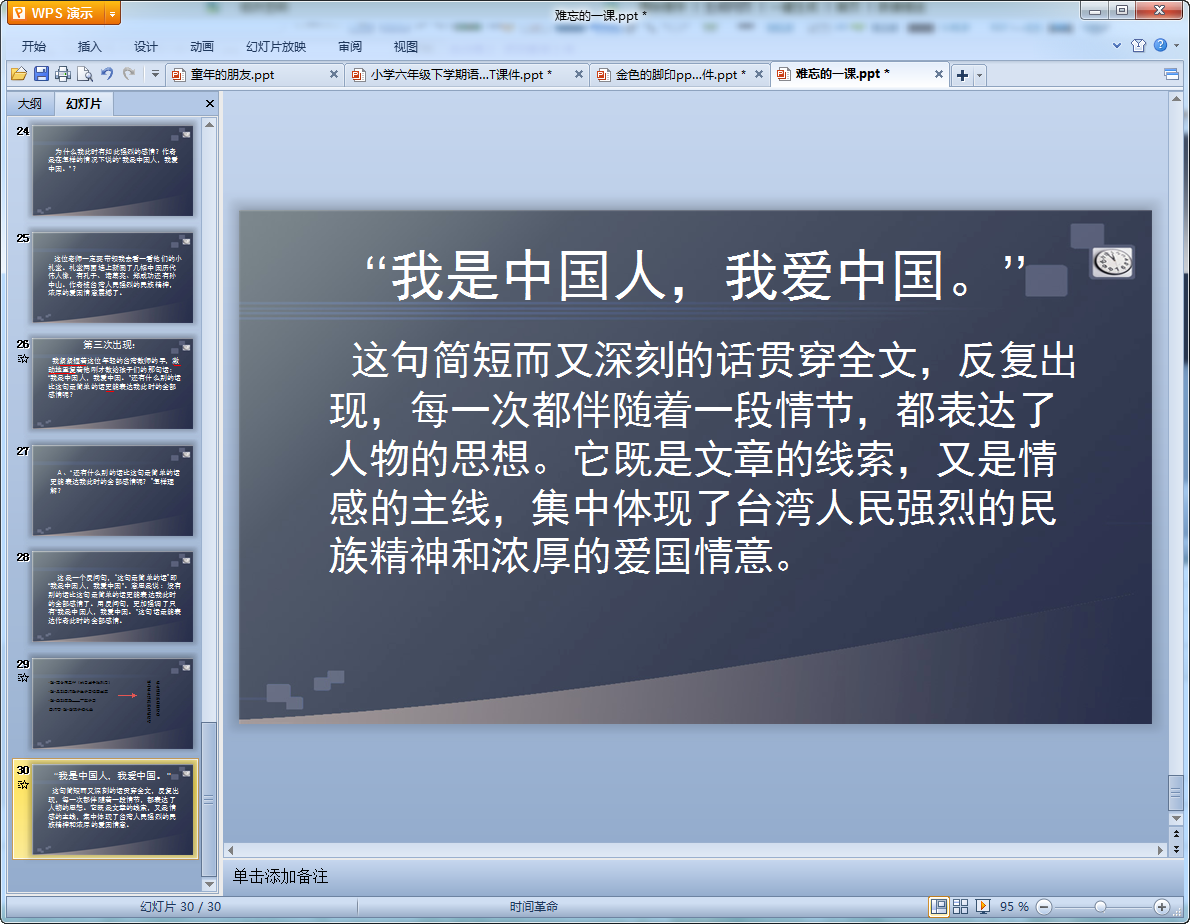Close the 难忘的一课.ppt document tab
1190x924 pixels.
point(939,74)
